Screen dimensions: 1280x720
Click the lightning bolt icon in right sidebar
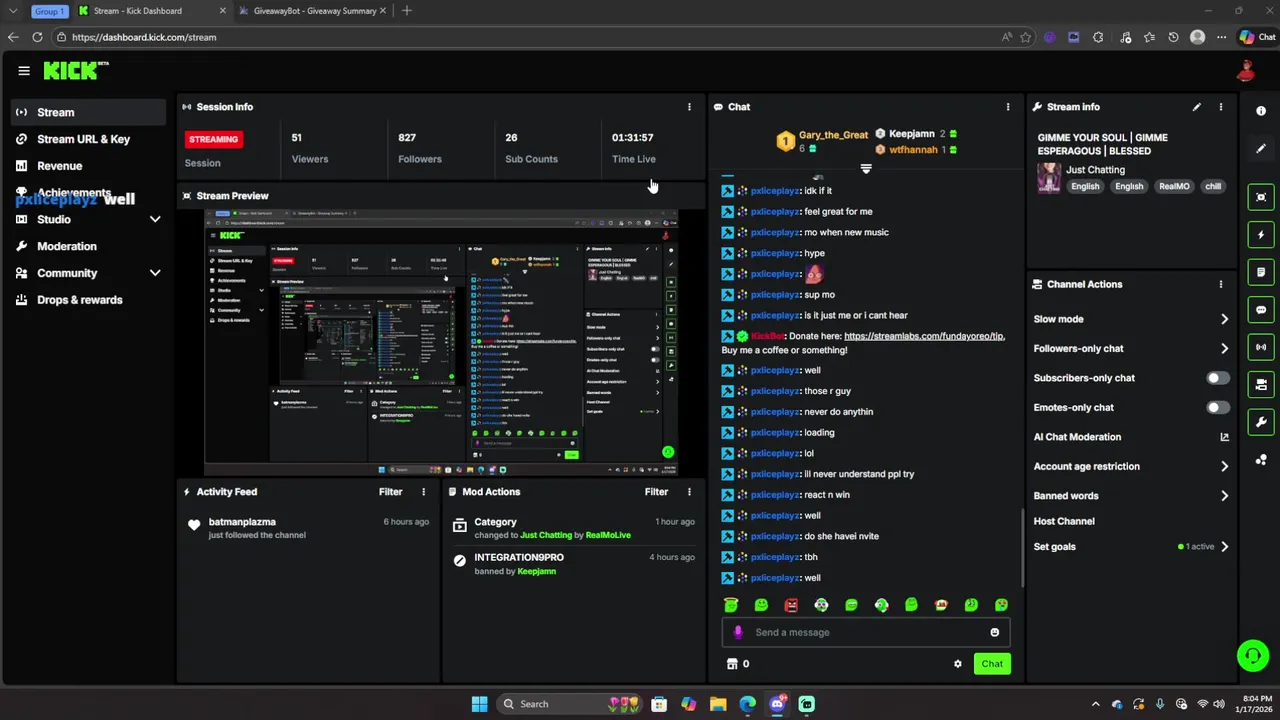1261,235
